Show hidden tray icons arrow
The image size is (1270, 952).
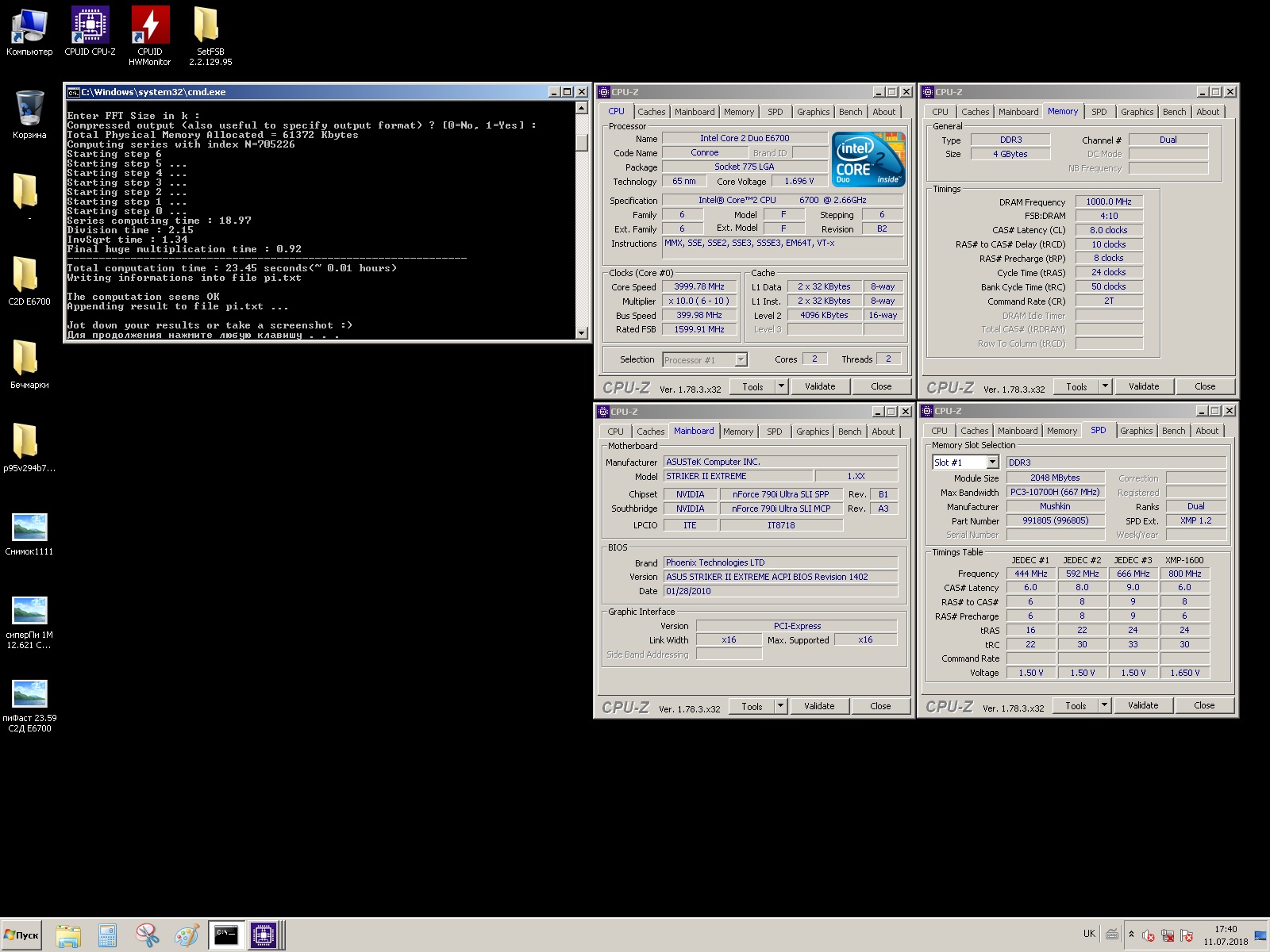click(x=1131, y=935)
